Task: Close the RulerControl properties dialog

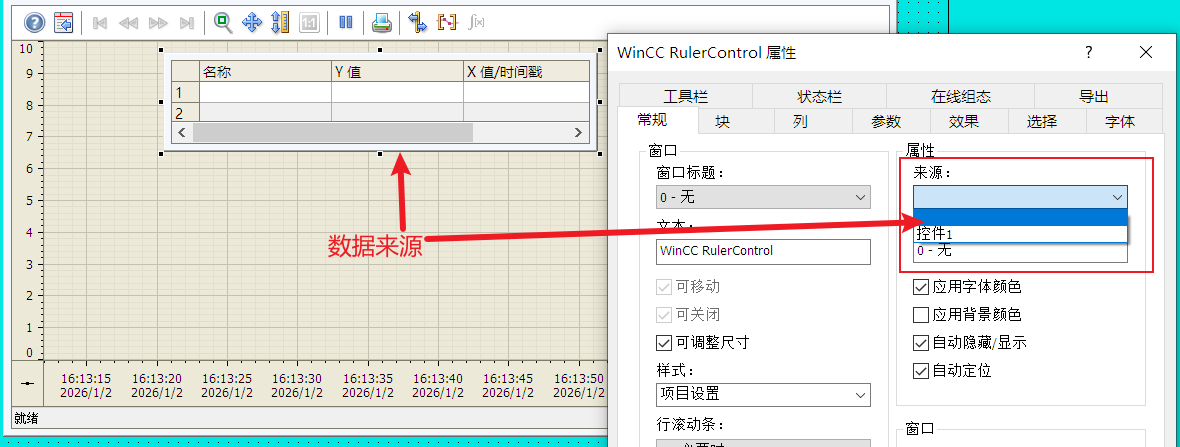Action: pyautogui.click(x=1145, y=52)
